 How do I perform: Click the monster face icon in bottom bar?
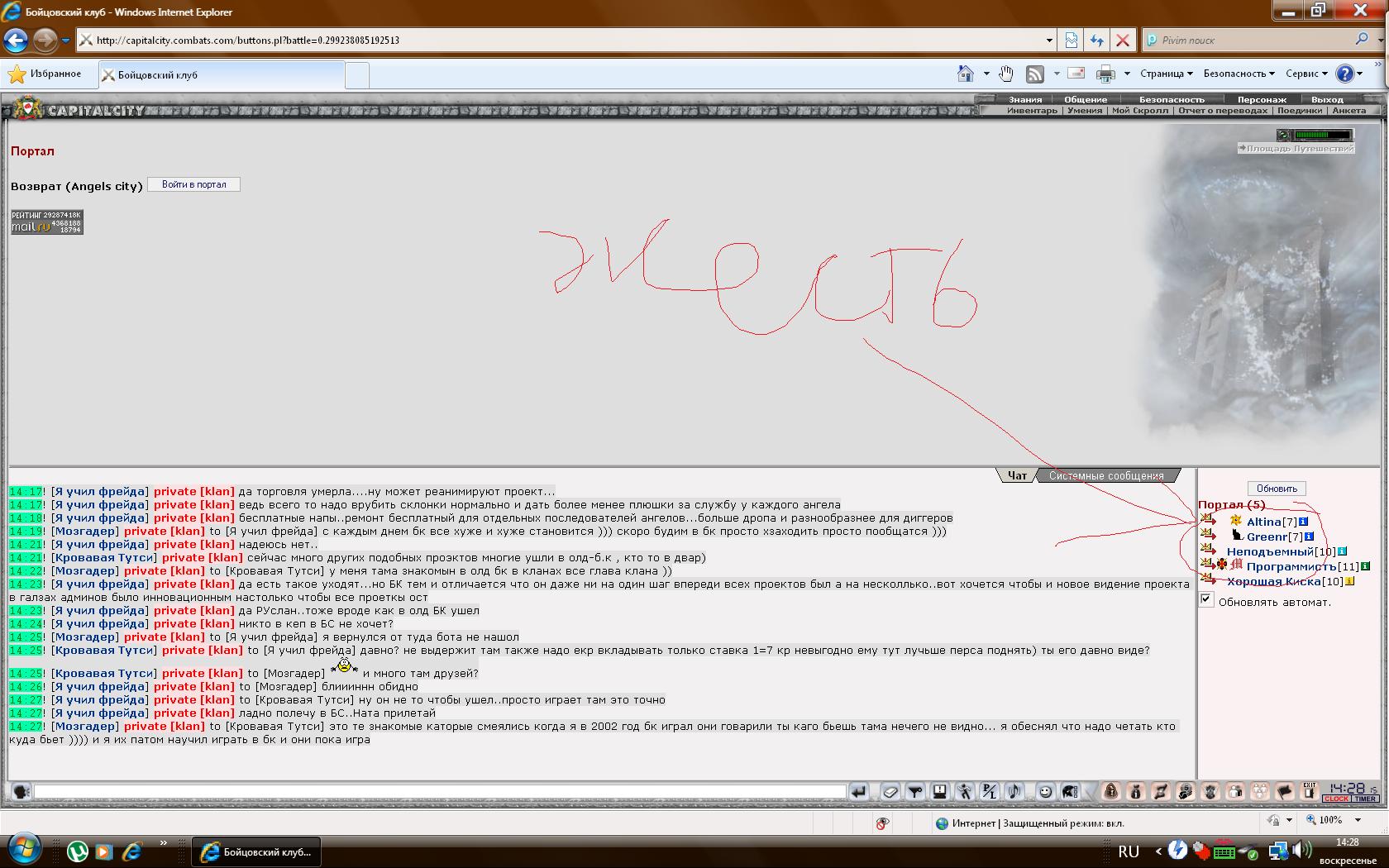1210,792
